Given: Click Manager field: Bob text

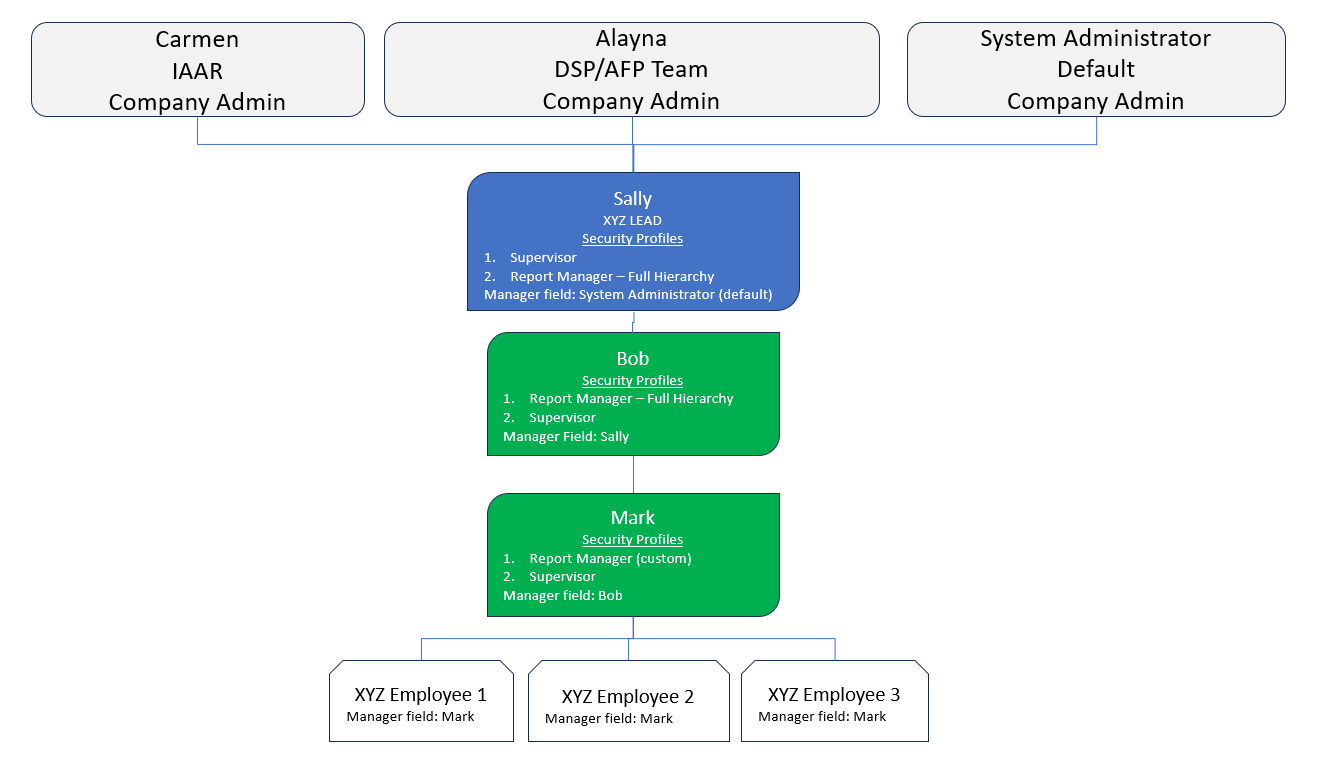Looking at the screenshot, I should [563, 595].
